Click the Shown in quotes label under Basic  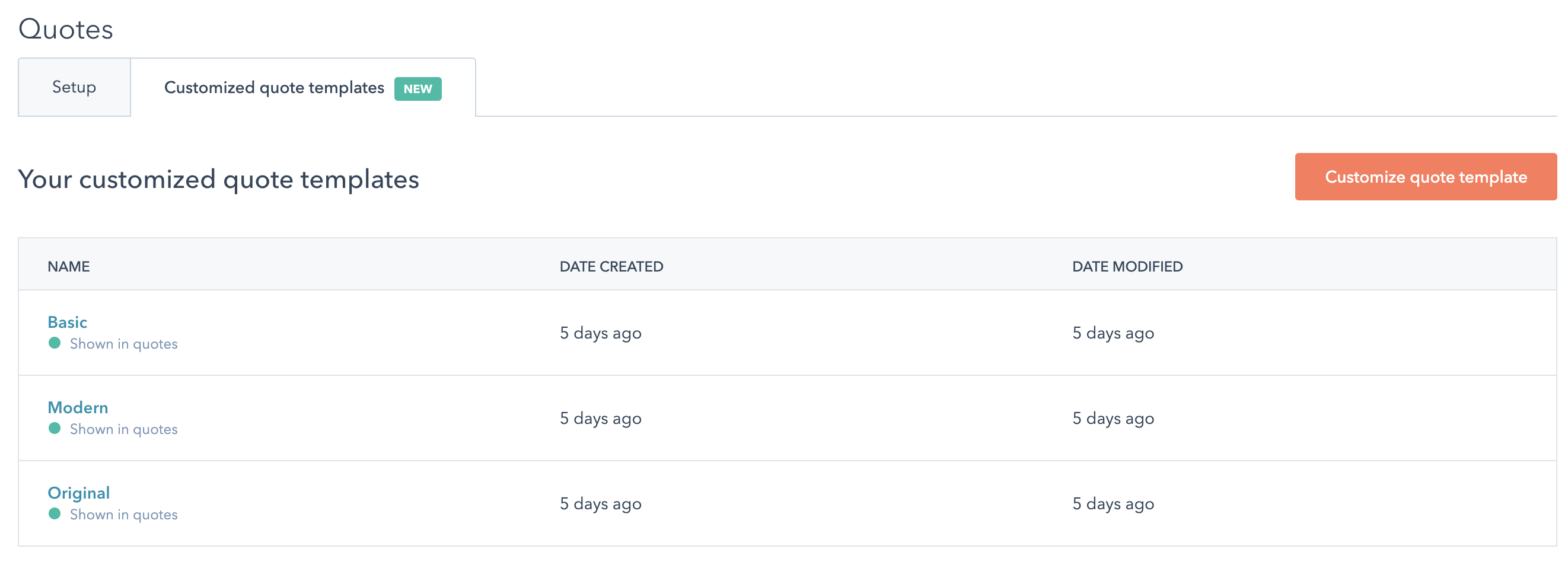pos(123,344)
